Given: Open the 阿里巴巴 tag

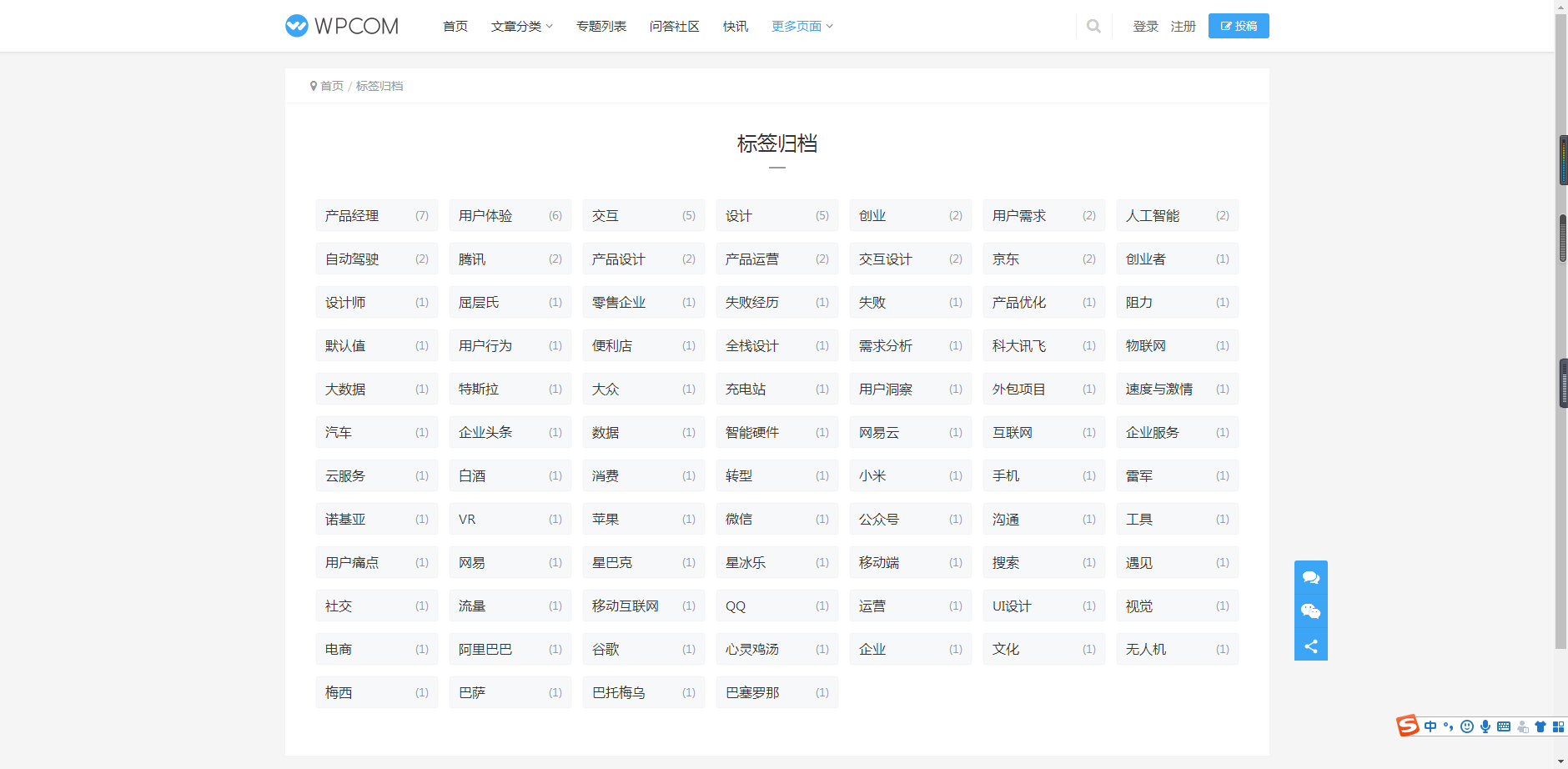Looking at the screenshot, I should tap(510, 649).
